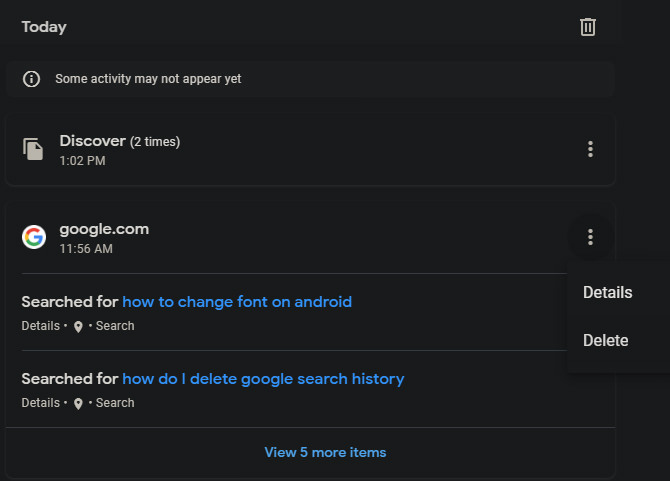This screenshot has width=670, height=481.
Task: Click location pin under change font search
Action: 78,327
